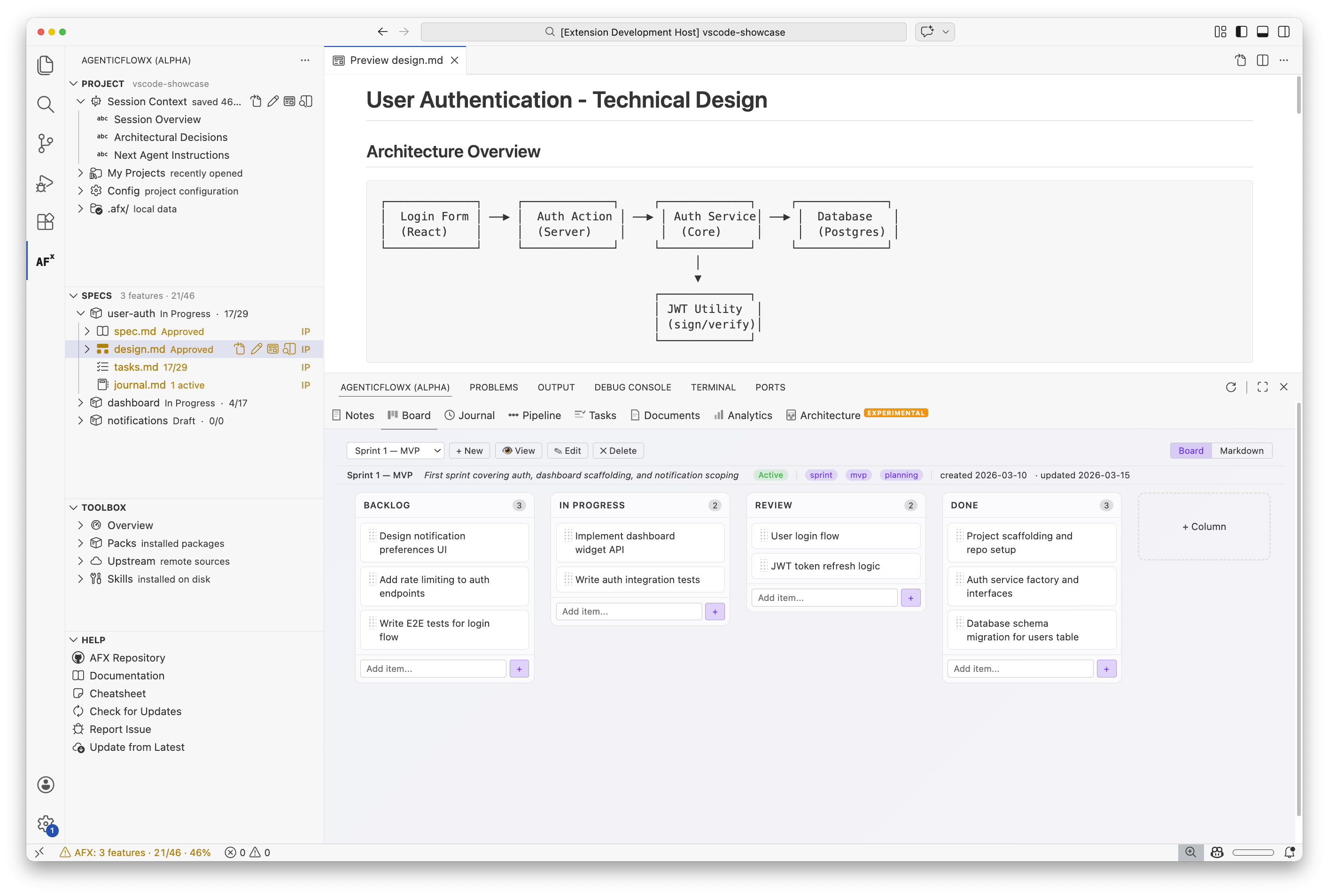Screen dimensions: 1329x896
Task: Click the Extensions icon in activity bar
Action: click(x=45, y=222)
